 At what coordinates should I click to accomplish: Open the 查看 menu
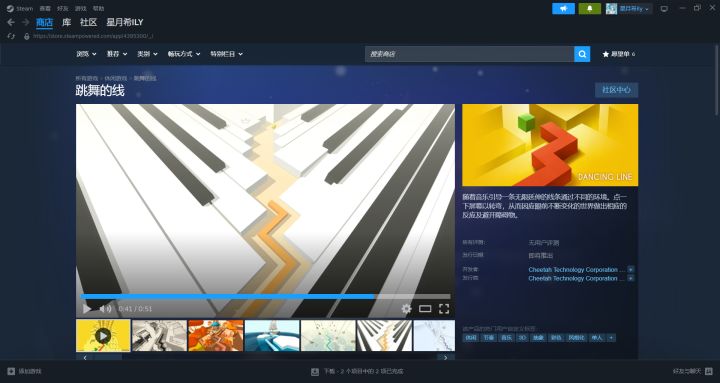click(x=45, y=8)
